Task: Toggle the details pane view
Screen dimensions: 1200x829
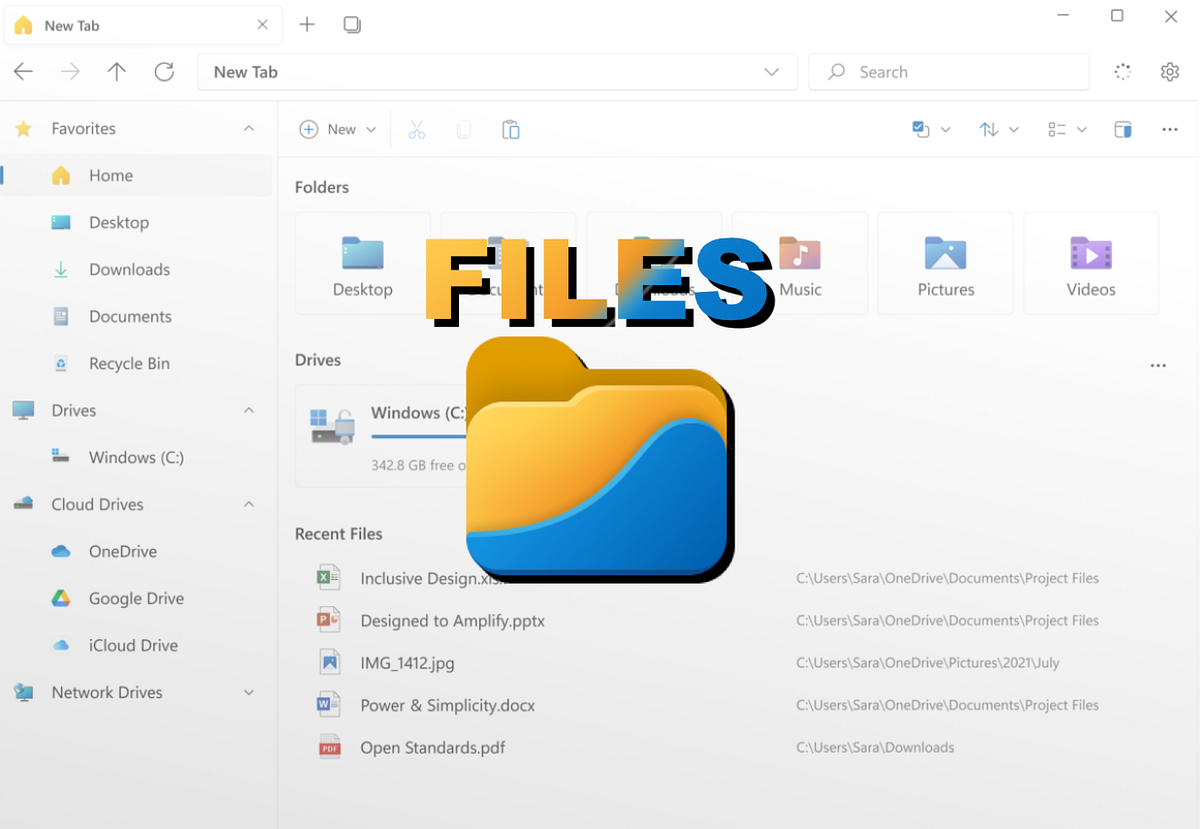Action: [x=1123, y=129]
